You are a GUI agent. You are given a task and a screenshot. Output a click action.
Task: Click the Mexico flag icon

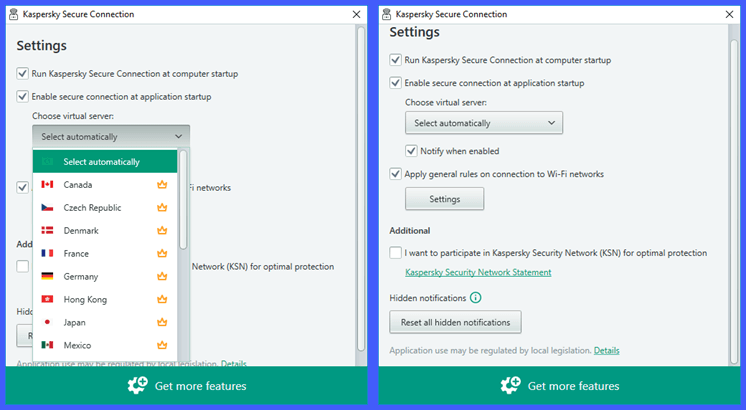pos(47,345)
